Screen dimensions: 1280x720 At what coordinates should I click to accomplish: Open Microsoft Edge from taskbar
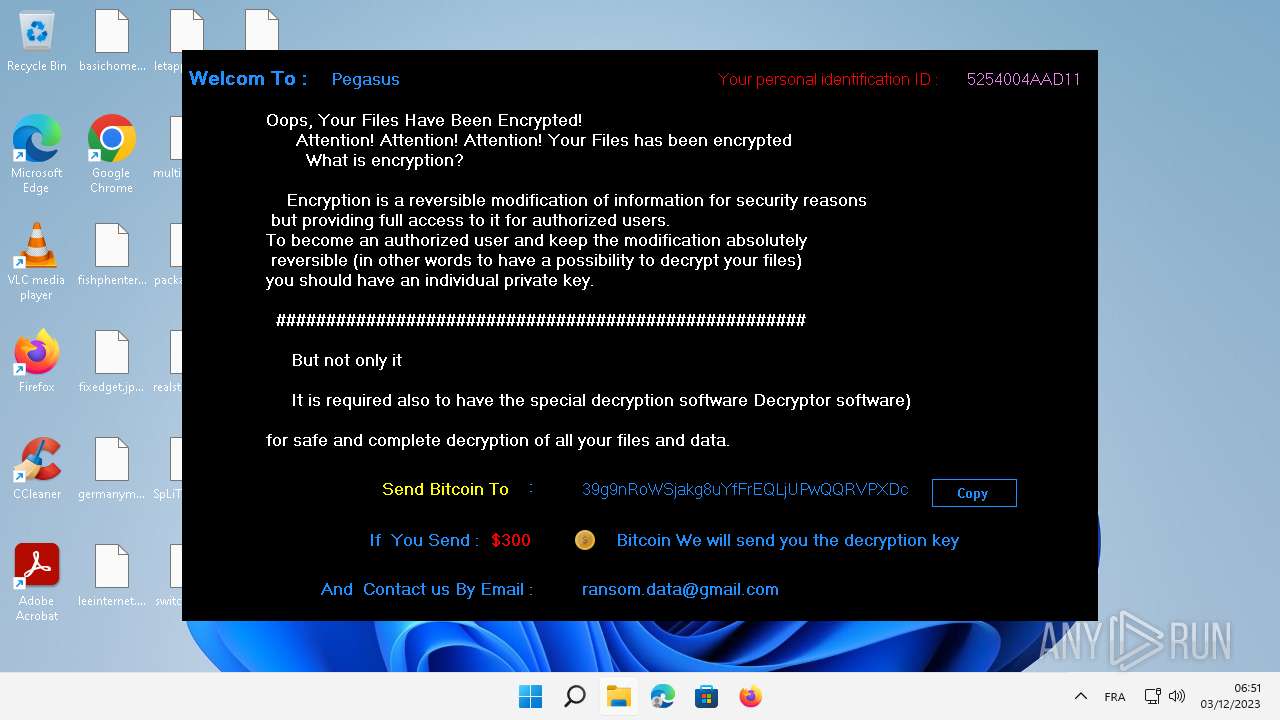662,696
